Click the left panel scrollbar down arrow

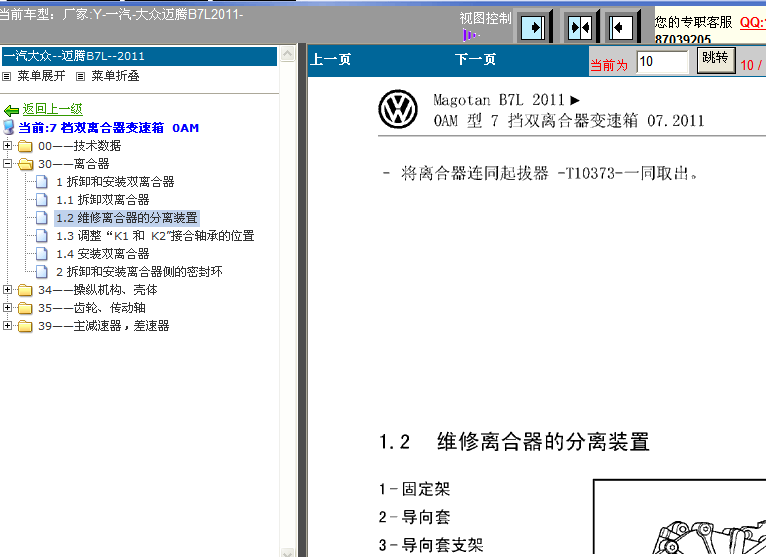pyautogui.click(x=288, y=552)
